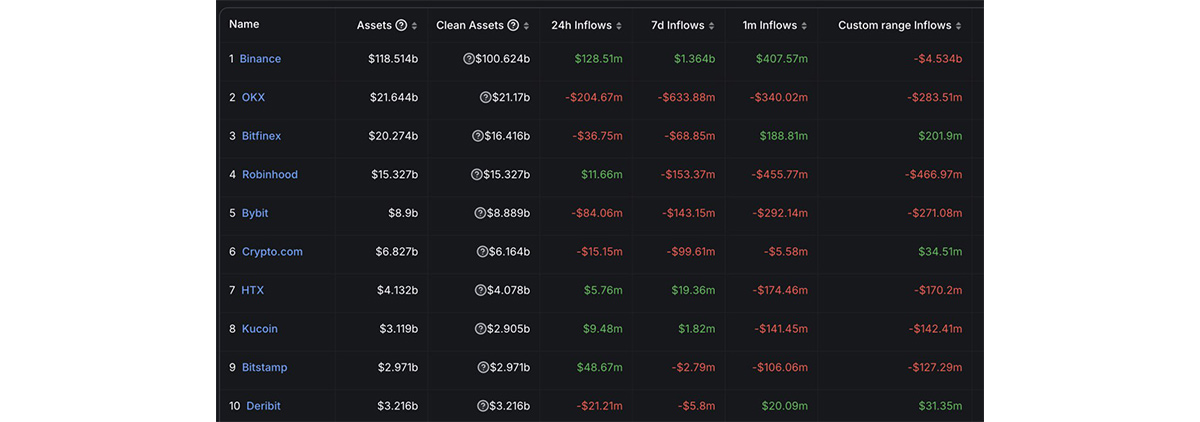Click question-mark icon next to $8.889b
The image size is (1200, 422).
tap(479, 213)
